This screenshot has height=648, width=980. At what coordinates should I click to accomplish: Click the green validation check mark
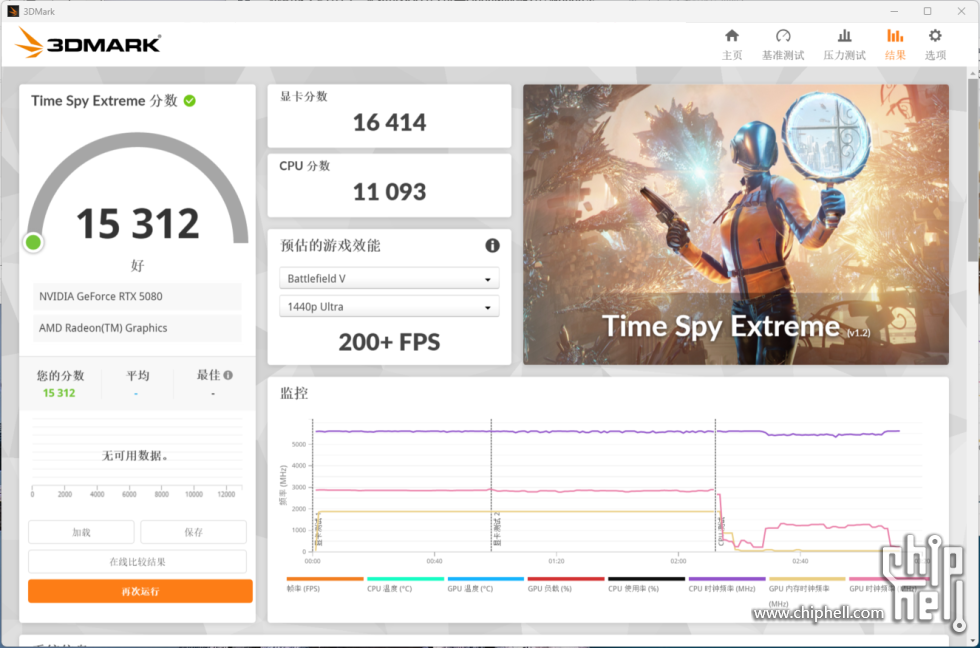(190, 101)
